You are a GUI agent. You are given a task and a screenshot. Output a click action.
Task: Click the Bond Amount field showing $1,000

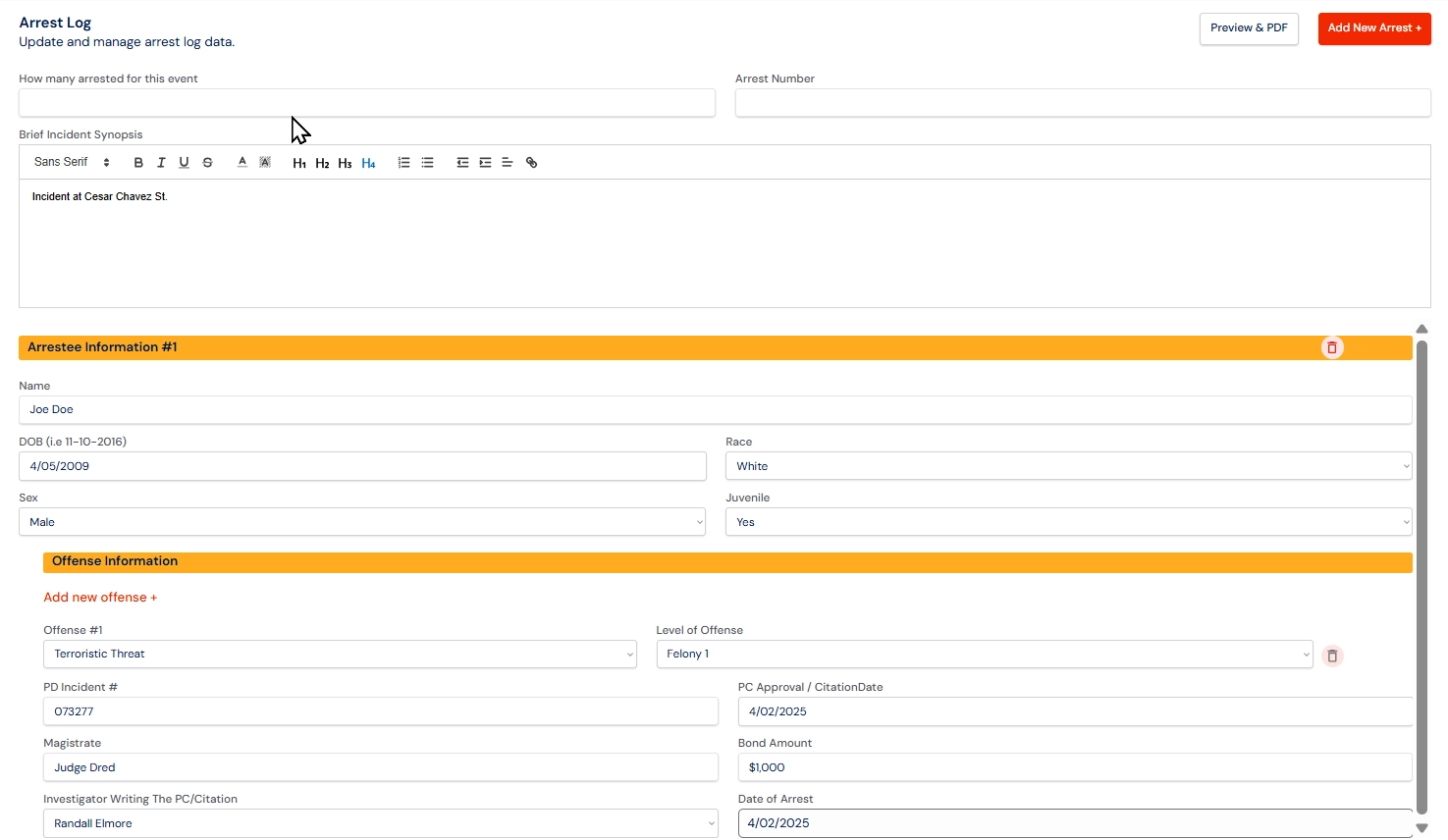pos(1075,767)
